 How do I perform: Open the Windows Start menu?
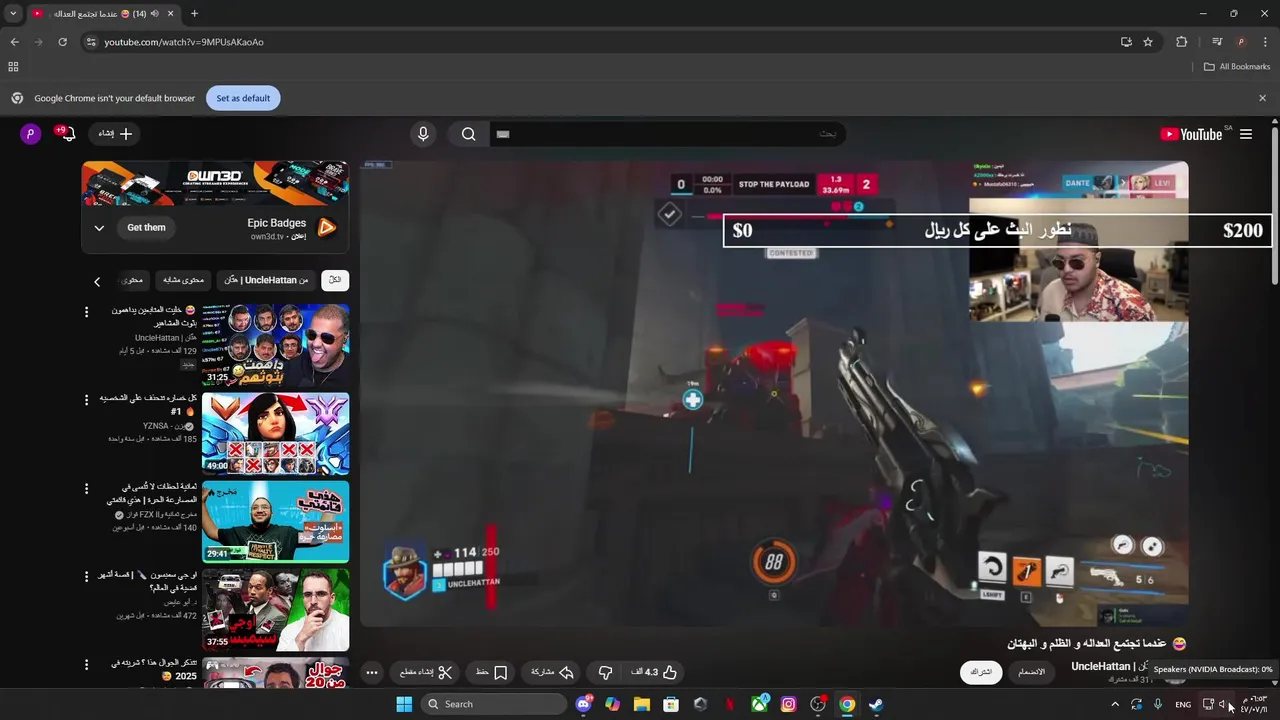(404, 704)
